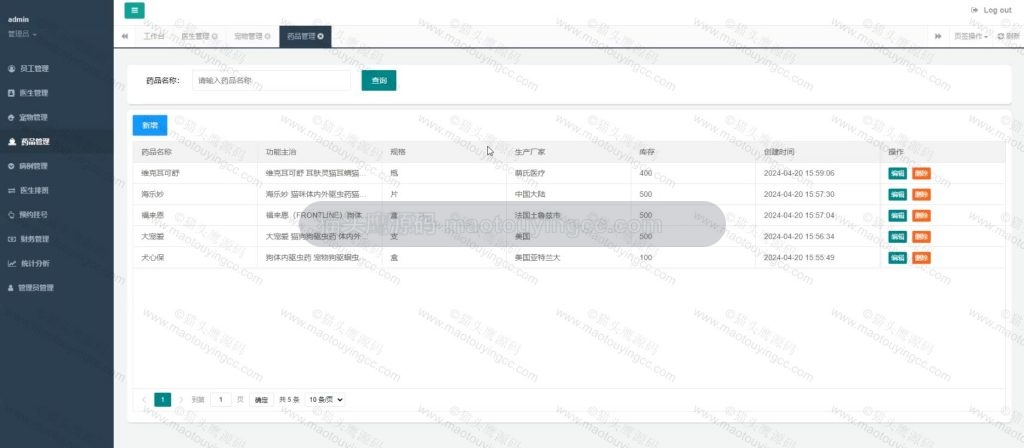Click the 创建时间 column header

(779, 152)
